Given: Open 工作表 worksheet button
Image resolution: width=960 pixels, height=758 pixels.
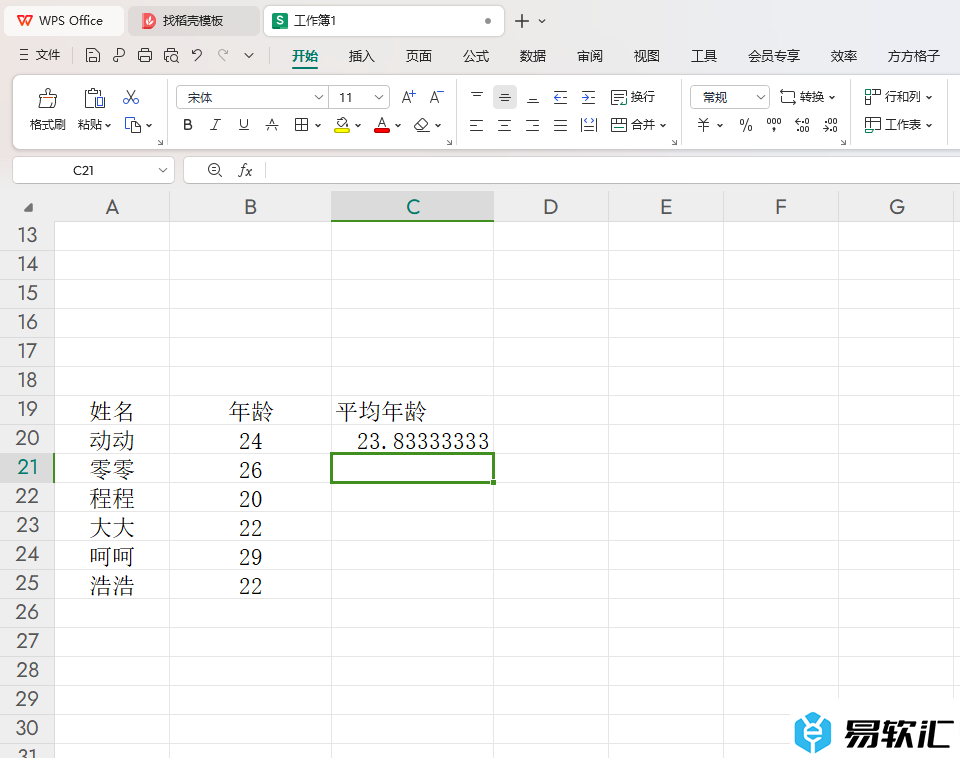Looking at the screenshot, I should tap(898, 125).
